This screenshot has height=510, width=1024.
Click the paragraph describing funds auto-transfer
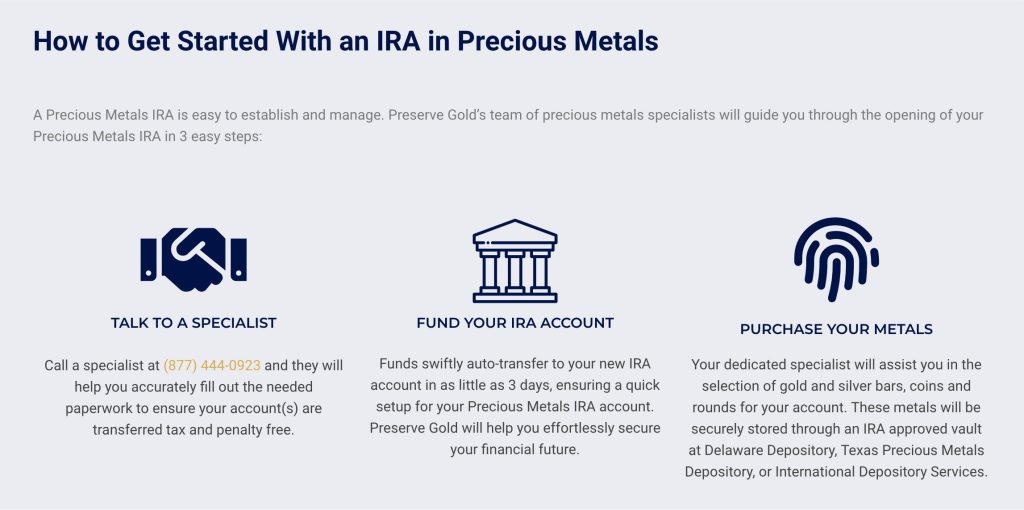click(515, 406)
